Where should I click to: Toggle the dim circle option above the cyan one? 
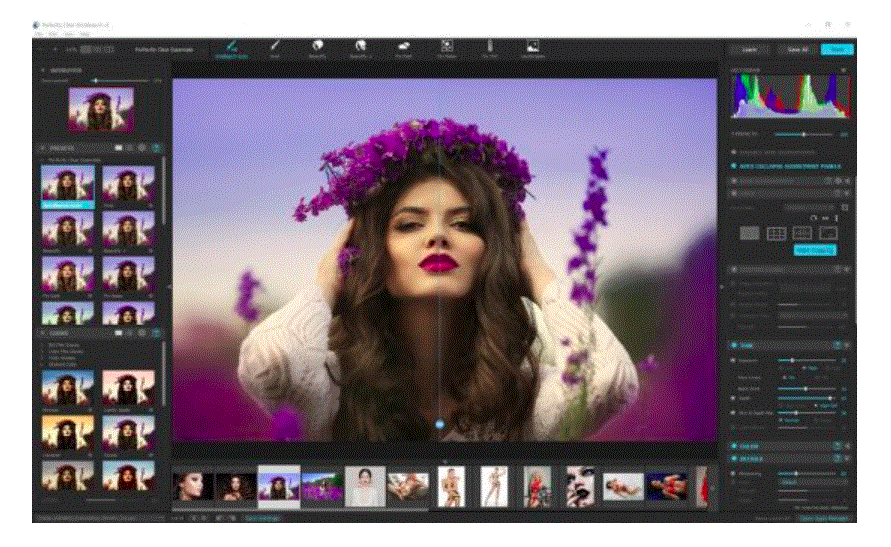point(734,152)
